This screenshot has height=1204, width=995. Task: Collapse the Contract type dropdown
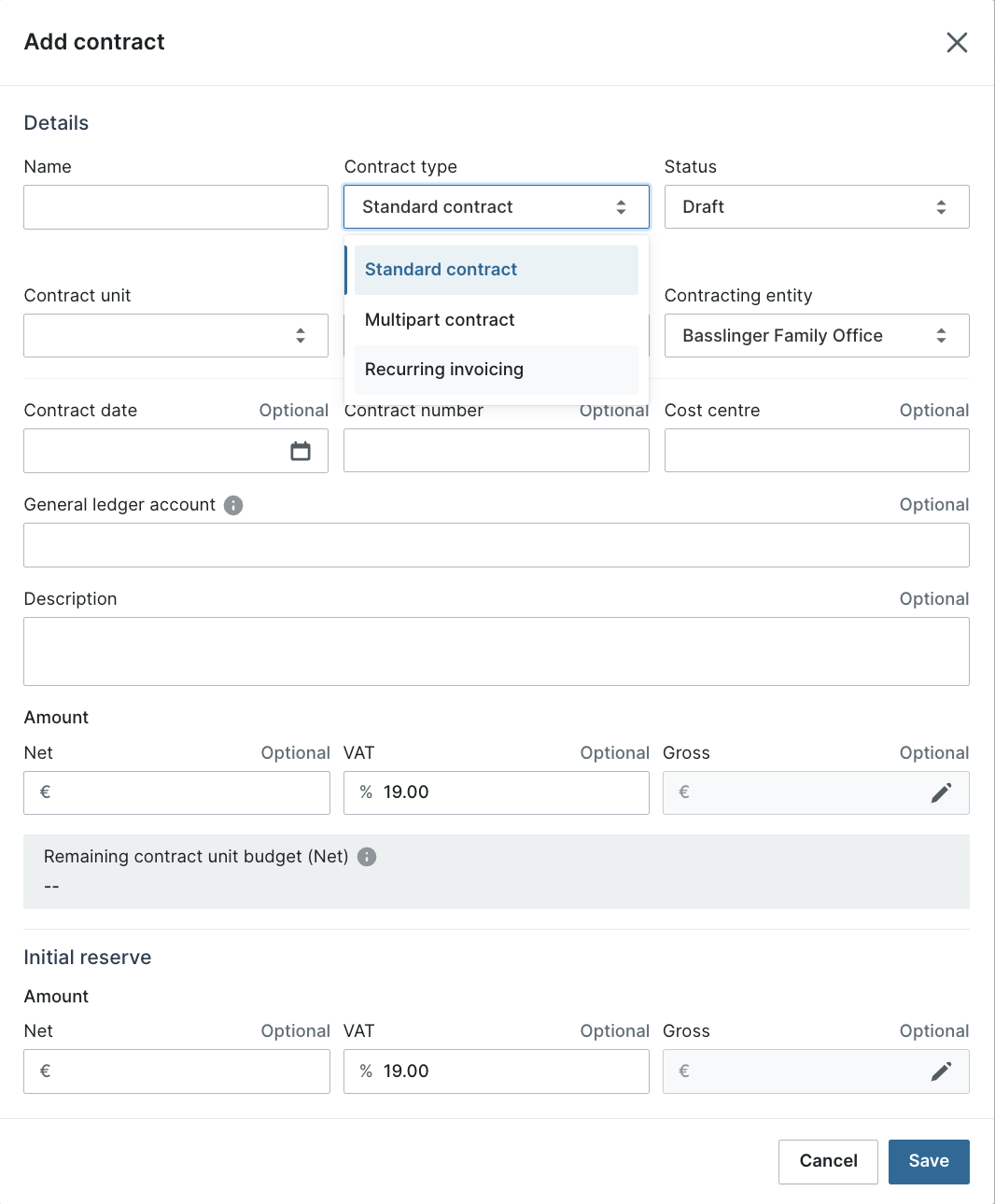[497, 207]
